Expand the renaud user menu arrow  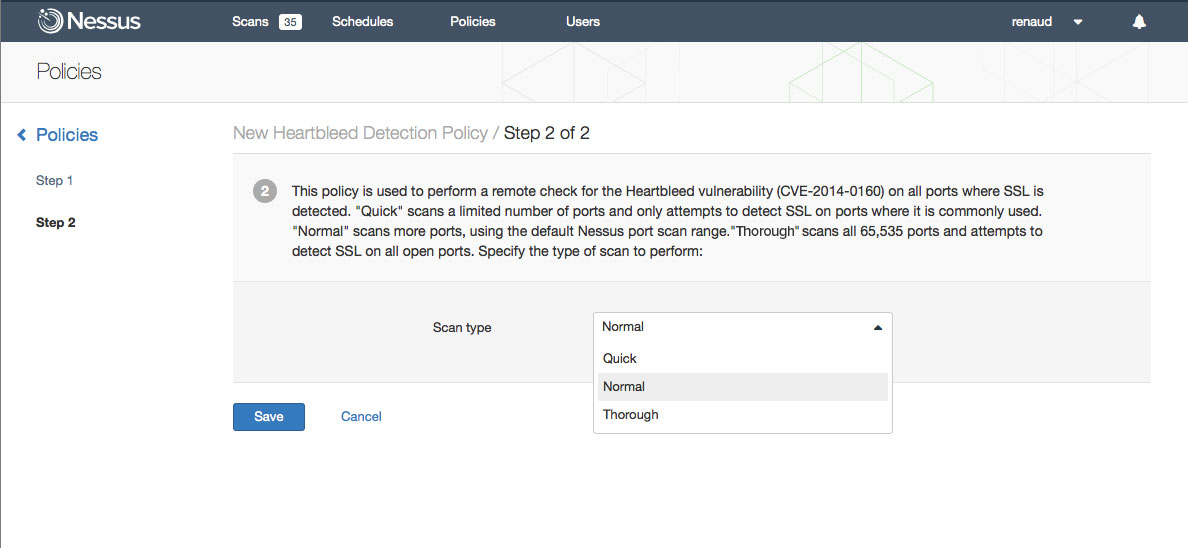click(1078, 22)
